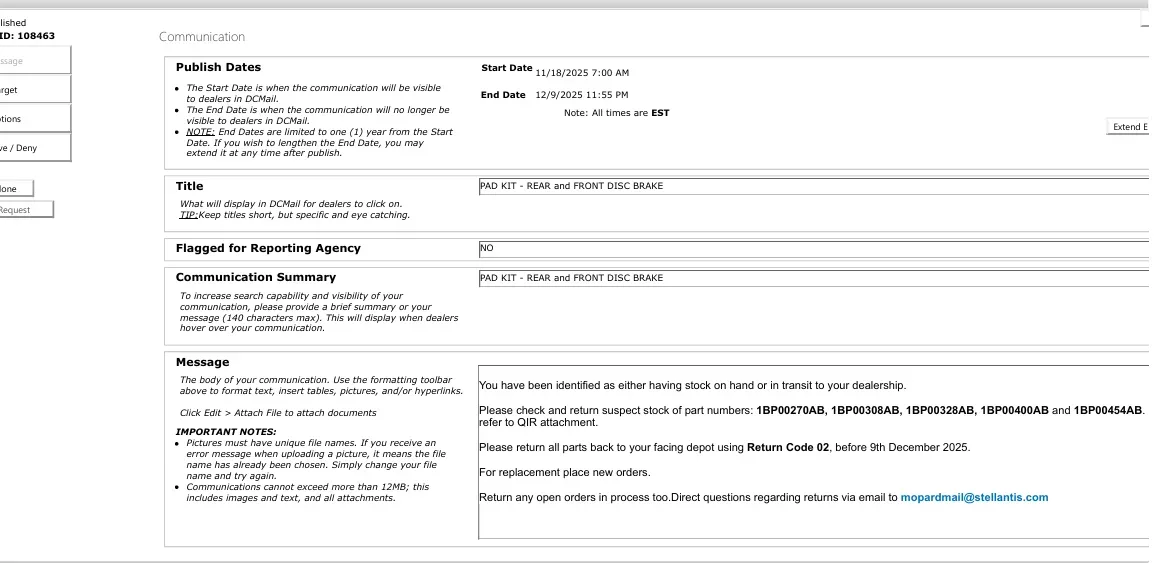Select the greyed-out Message sidebar tab
This screenshot has width=1156, height=563.
point(35,61)
